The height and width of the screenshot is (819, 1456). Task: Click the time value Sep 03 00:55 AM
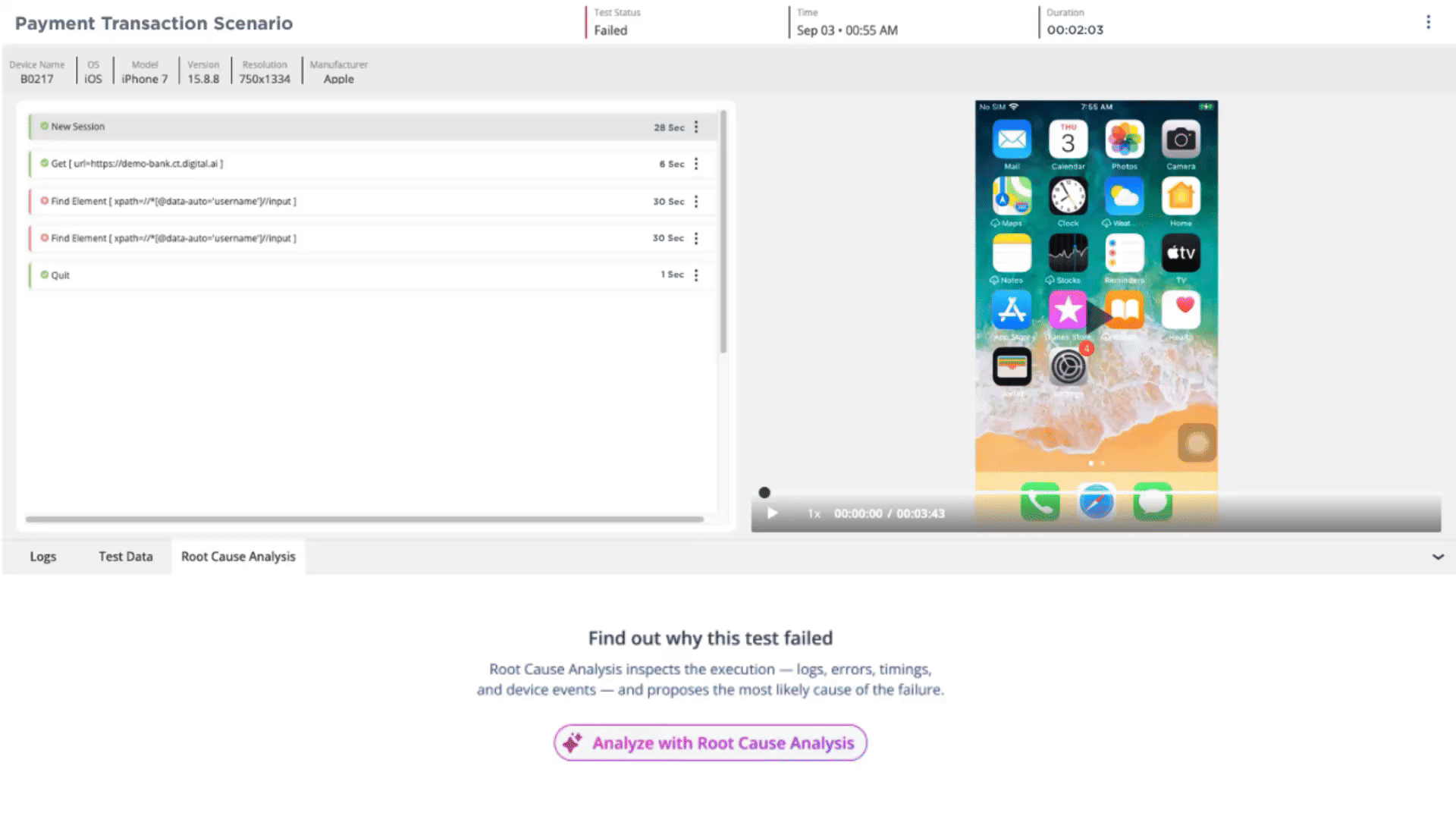pos(847,30)
